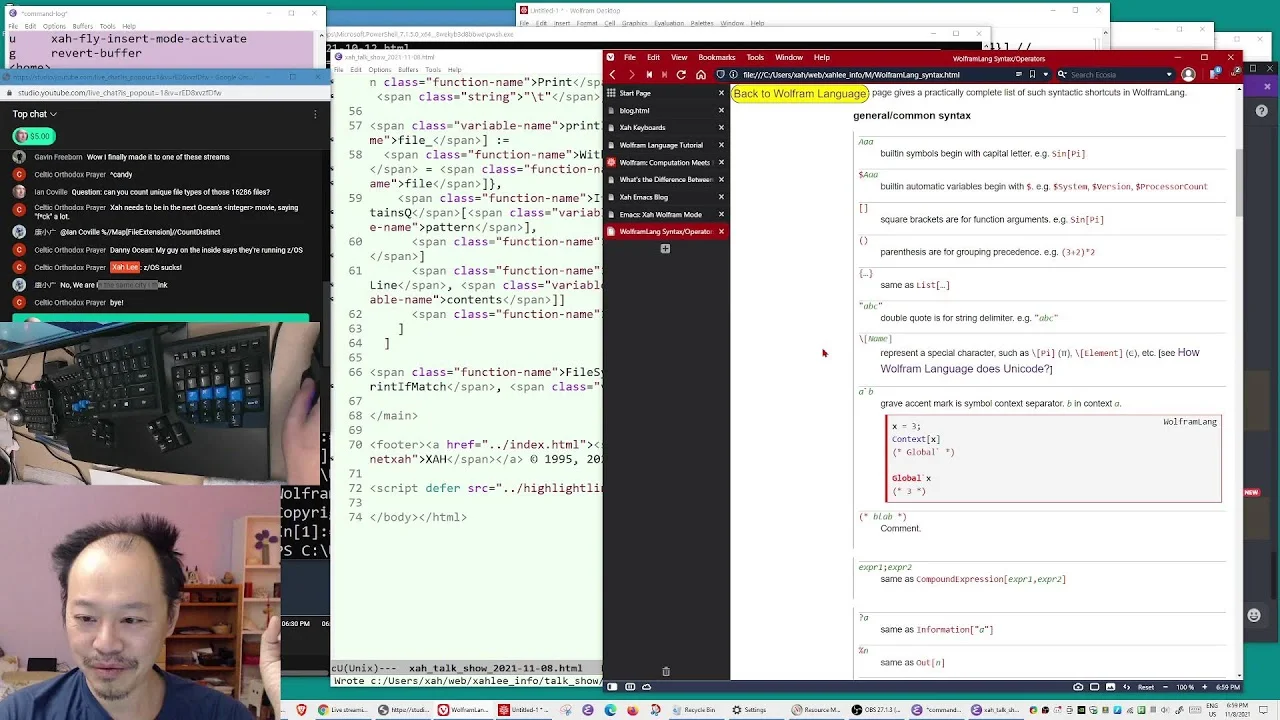Screen dimensions: 1280x720
Task: Add a new tab in the tab panel
Action: pyautogui.click(x=665, y=249)
